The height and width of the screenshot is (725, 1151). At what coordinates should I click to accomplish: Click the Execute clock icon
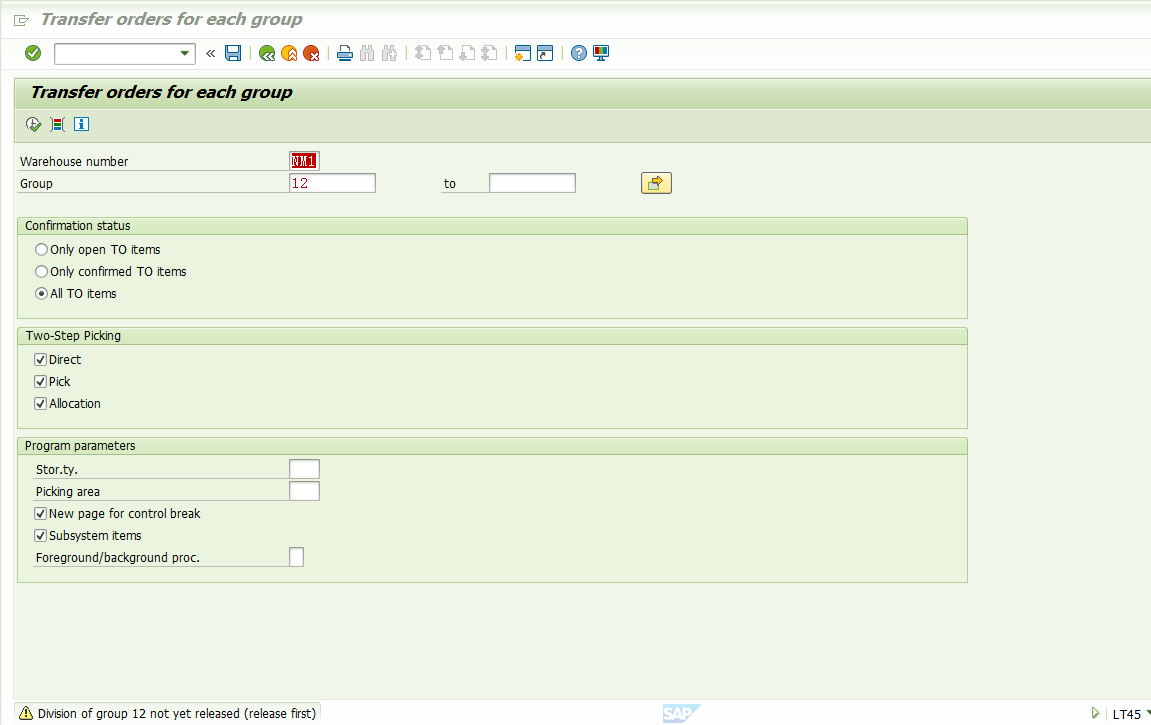point(34,124)
